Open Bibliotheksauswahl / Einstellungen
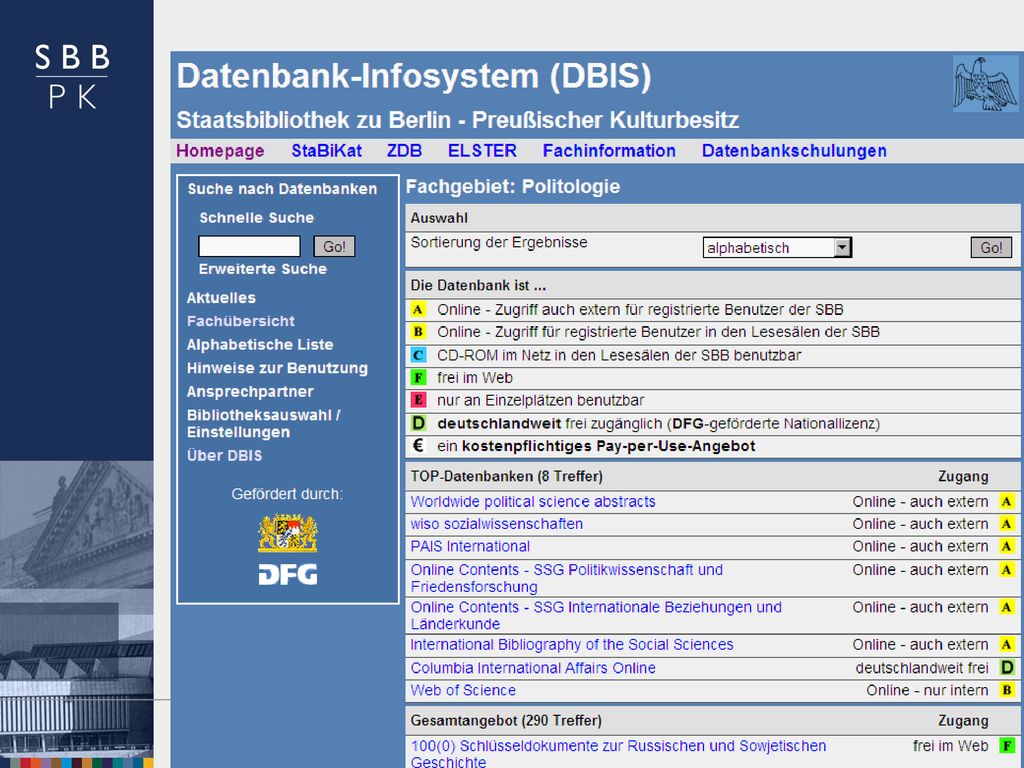 (264, 424)
